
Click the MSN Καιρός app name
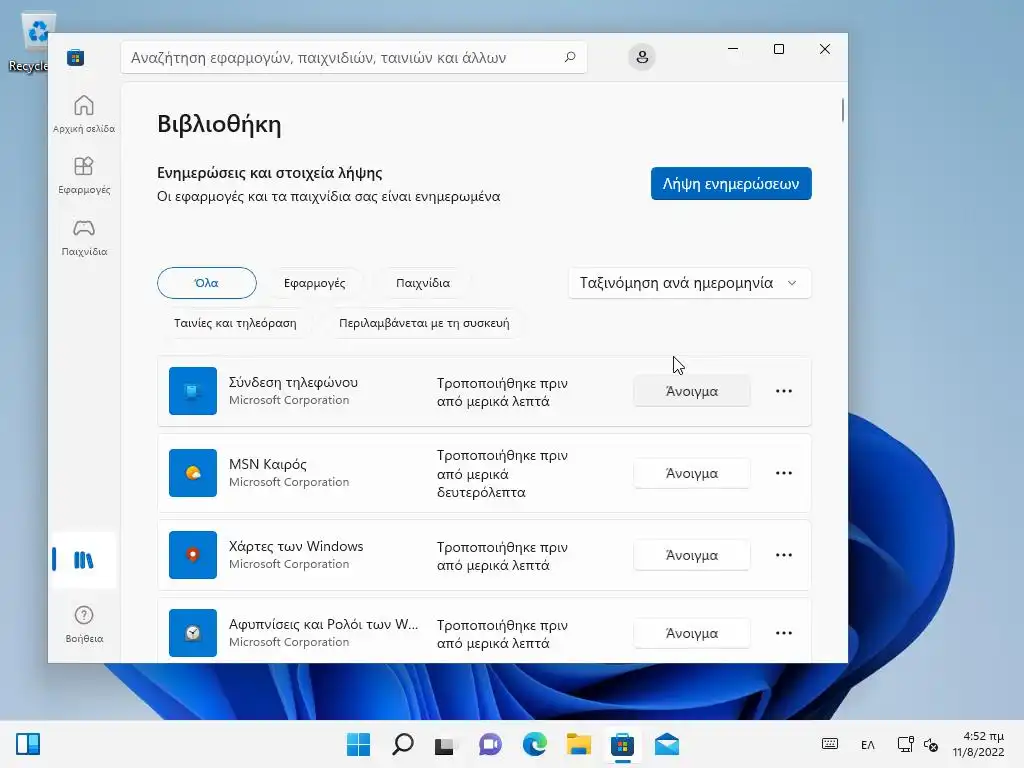pos(268,464)
